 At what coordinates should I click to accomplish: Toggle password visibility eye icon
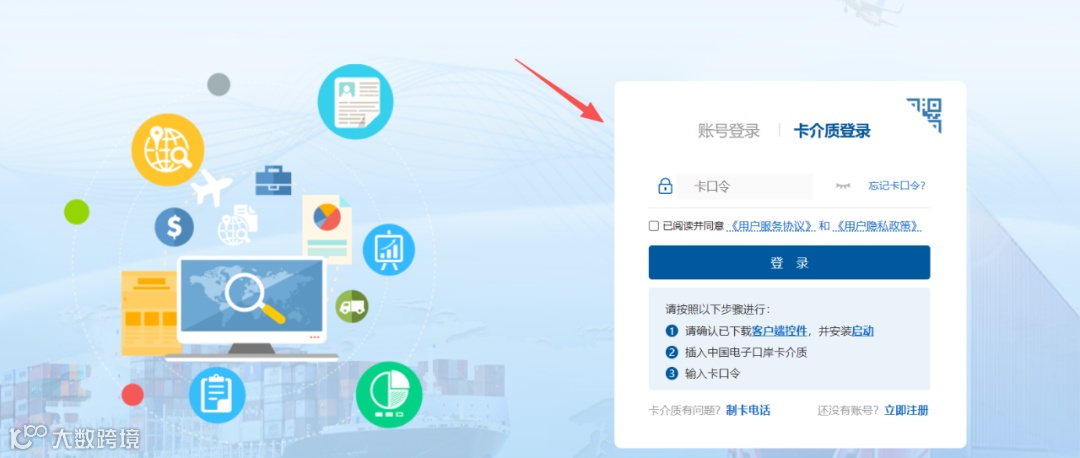(843, 186)
